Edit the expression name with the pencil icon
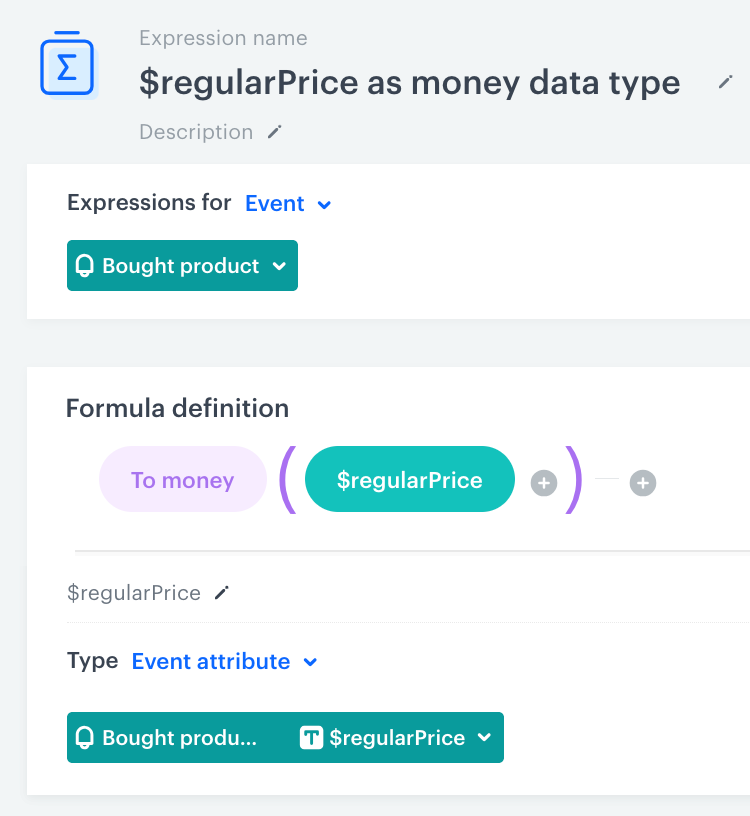750x816 pixels. 725,83
